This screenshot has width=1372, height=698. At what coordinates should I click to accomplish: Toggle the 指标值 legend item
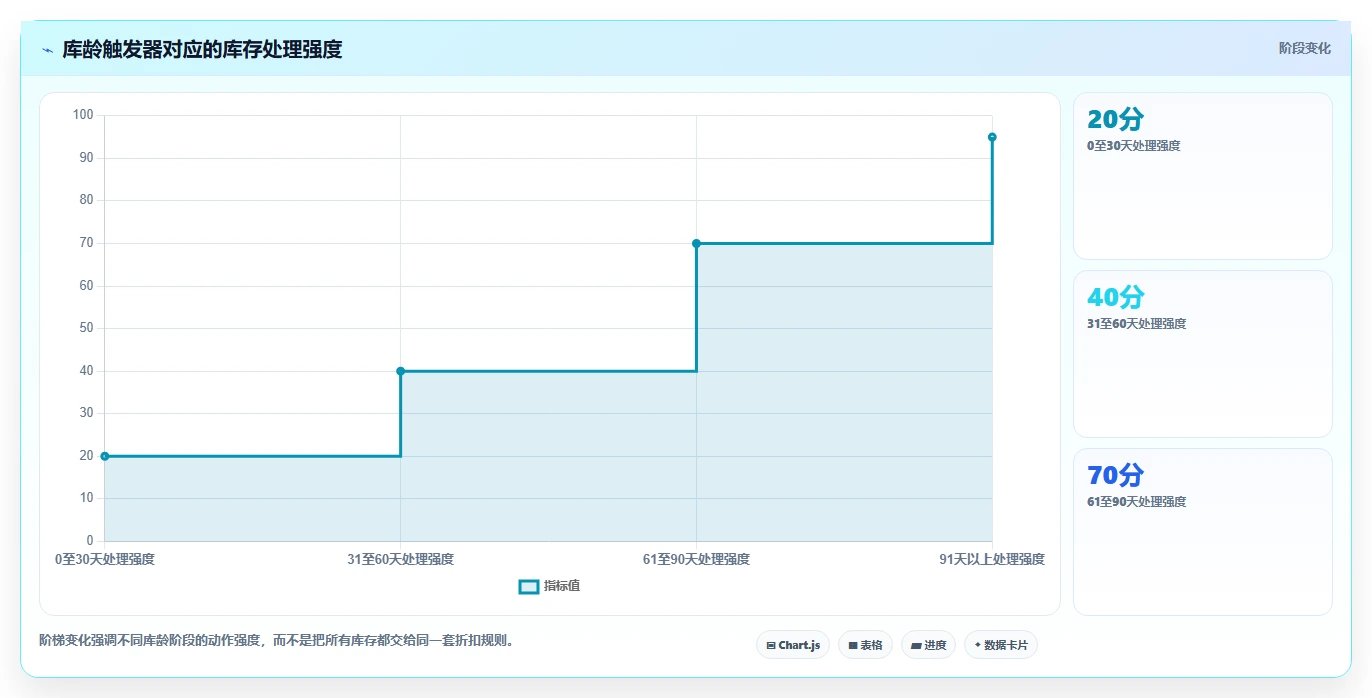point(549,586)
